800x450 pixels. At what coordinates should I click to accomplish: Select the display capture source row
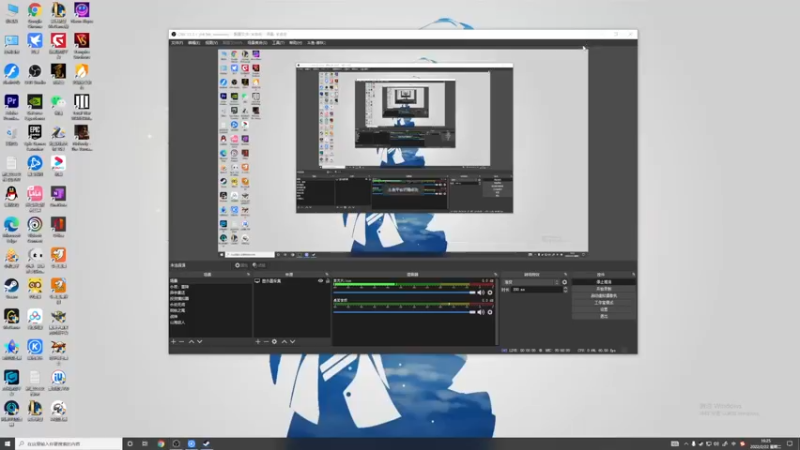coord(292,281)
